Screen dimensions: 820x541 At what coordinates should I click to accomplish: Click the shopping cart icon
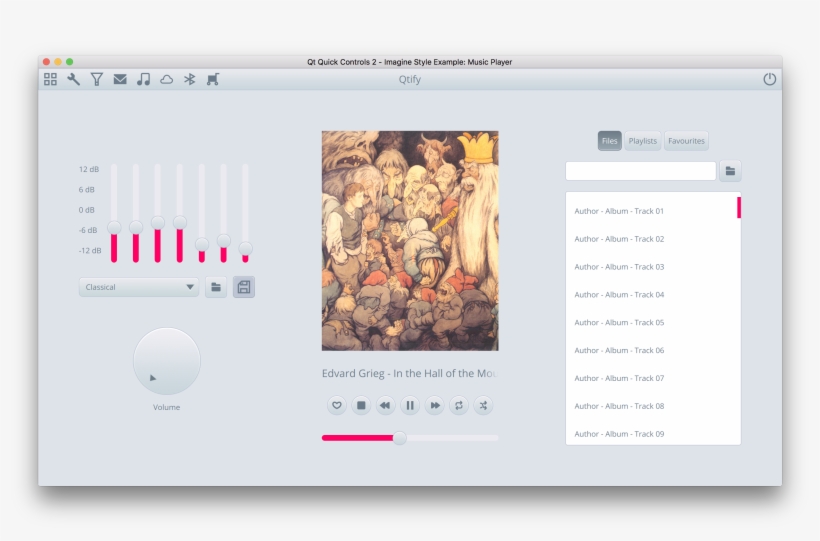coord(213,80)
